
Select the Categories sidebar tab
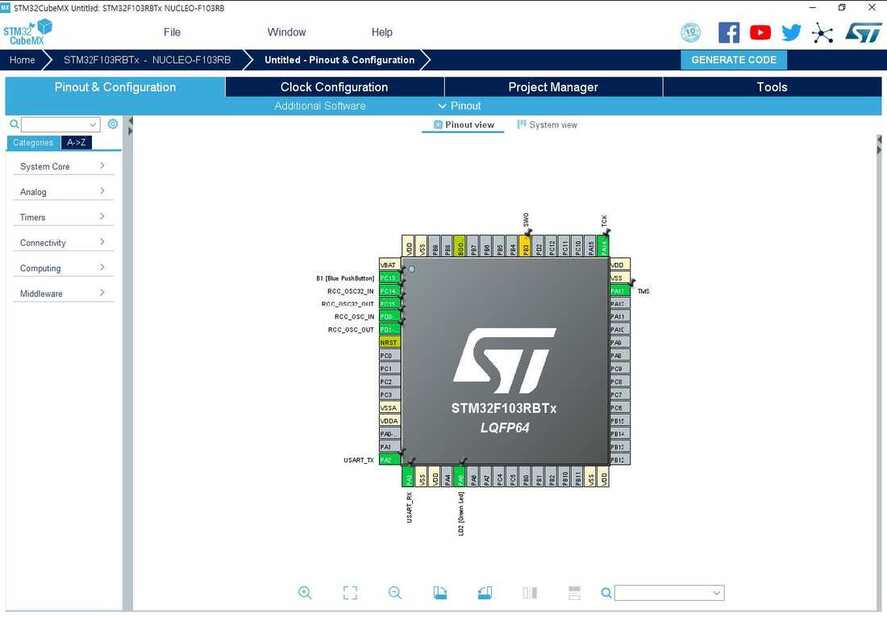click(33, 142)
